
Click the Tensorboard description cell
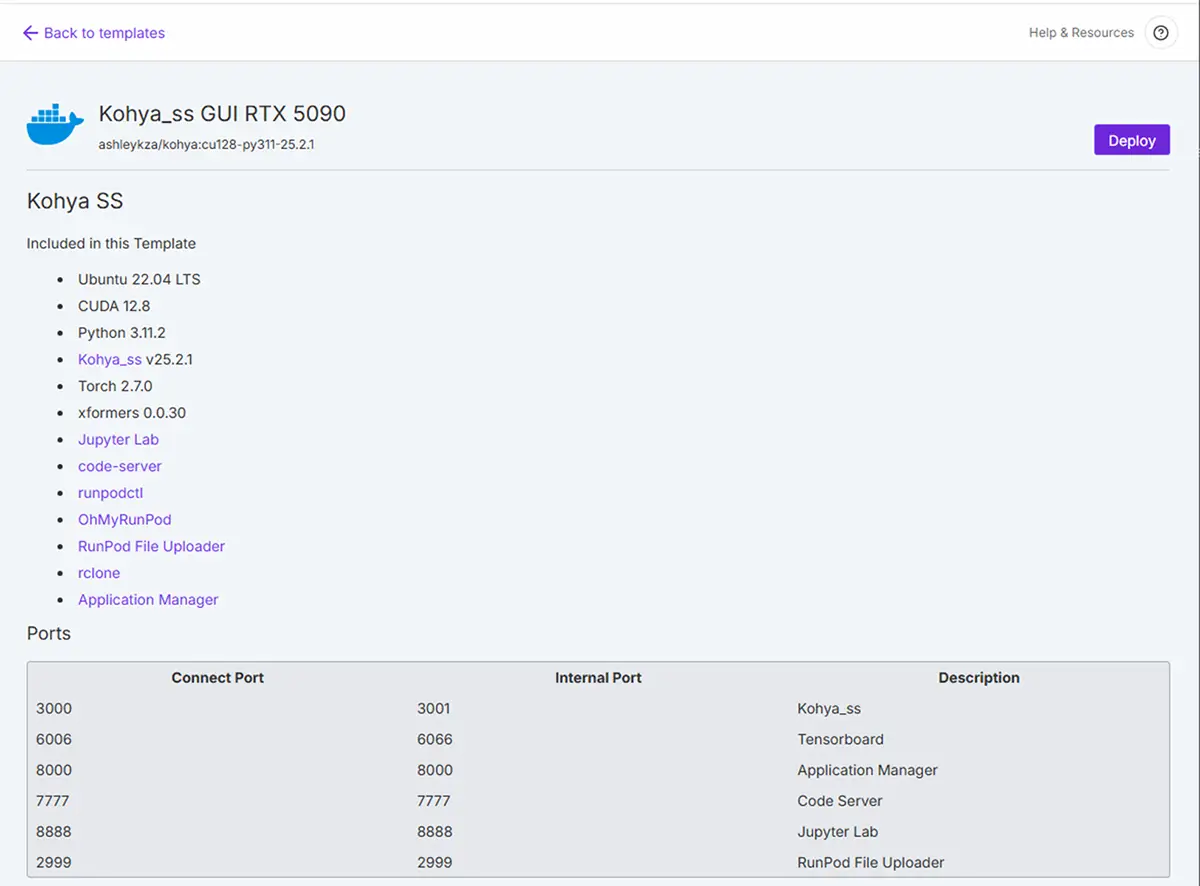(x=841, y=739)
